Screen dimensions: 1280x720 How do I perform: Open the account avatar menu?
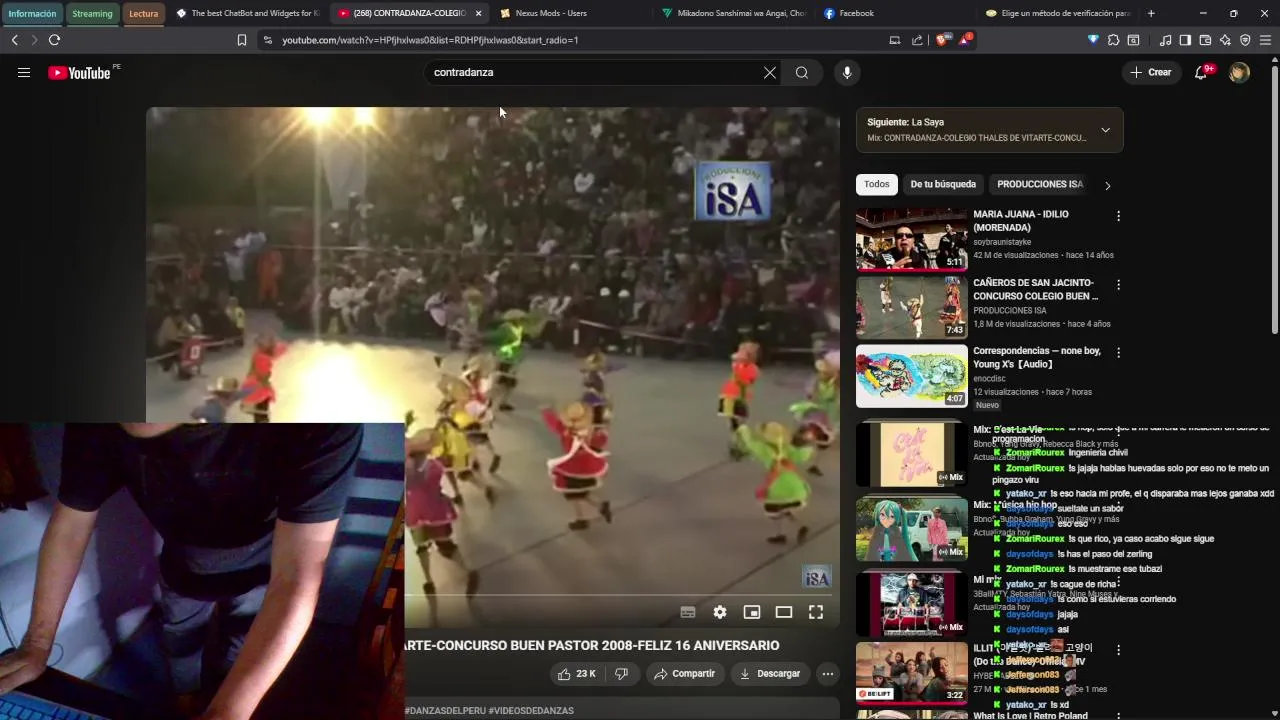point(1239,72)
